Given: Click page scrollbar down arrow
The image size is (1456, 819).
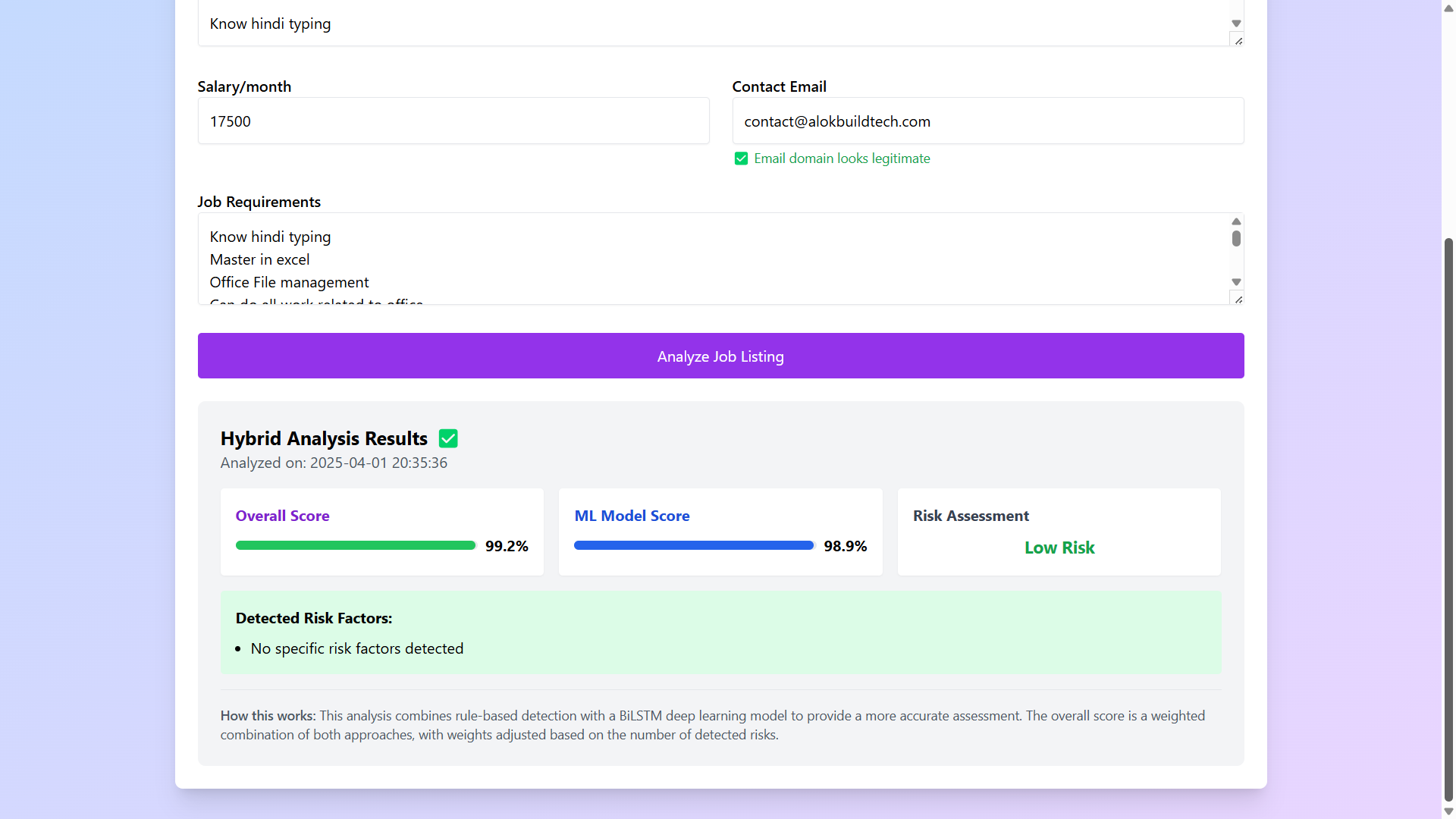Looking at the screenshot, I should point(1448,811).
